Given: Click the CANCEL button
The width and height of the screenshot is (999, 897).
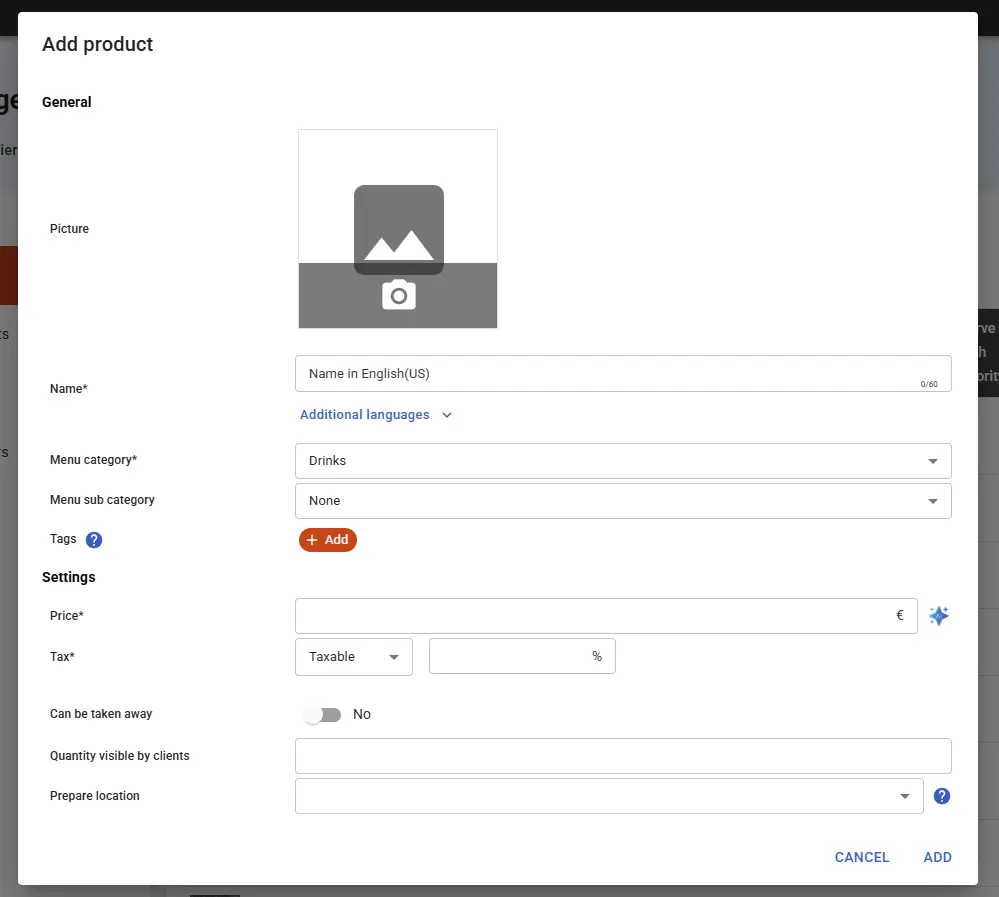Looking at the screenshot, I should pyautogui.click(x=861, y=857).
